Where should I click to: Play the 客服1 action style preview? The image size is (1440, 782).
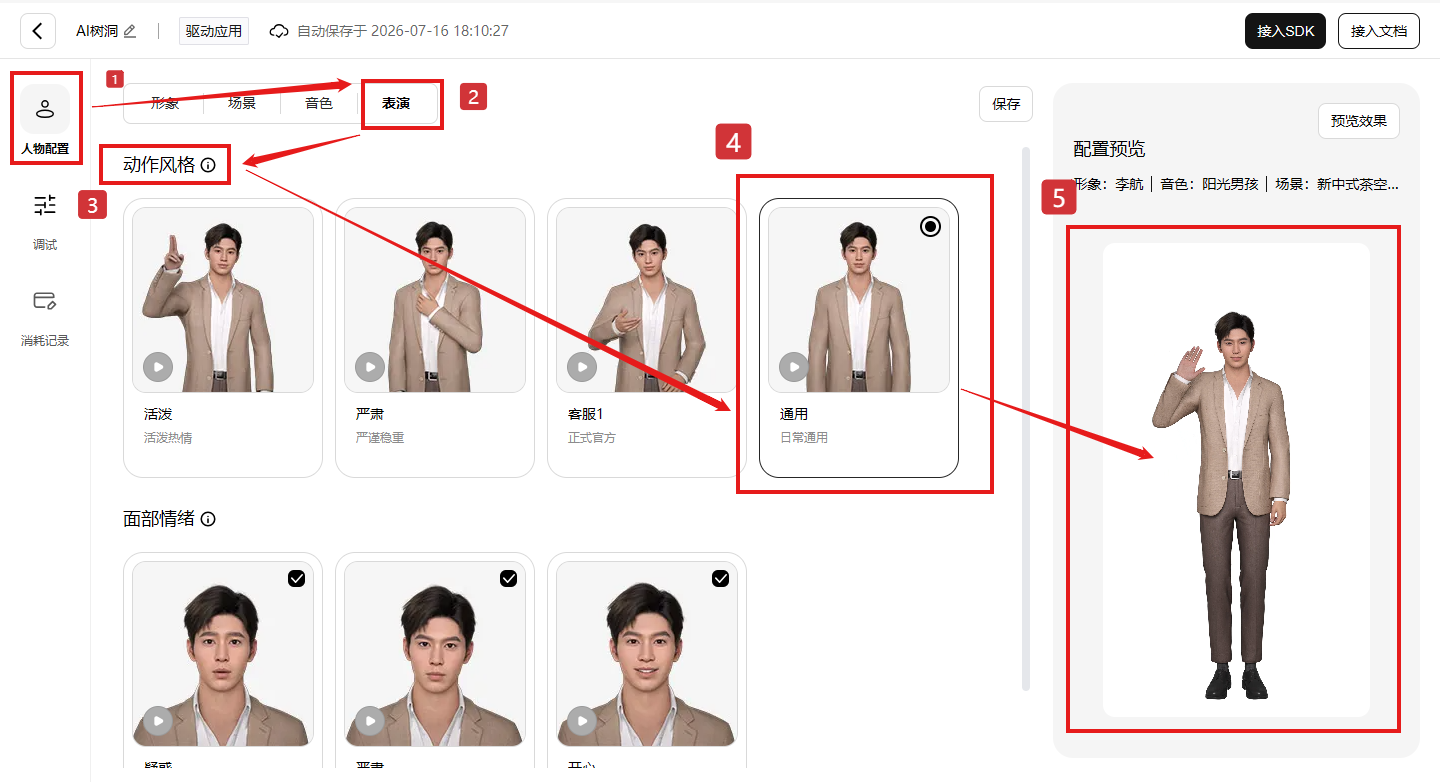pos(582,367)
